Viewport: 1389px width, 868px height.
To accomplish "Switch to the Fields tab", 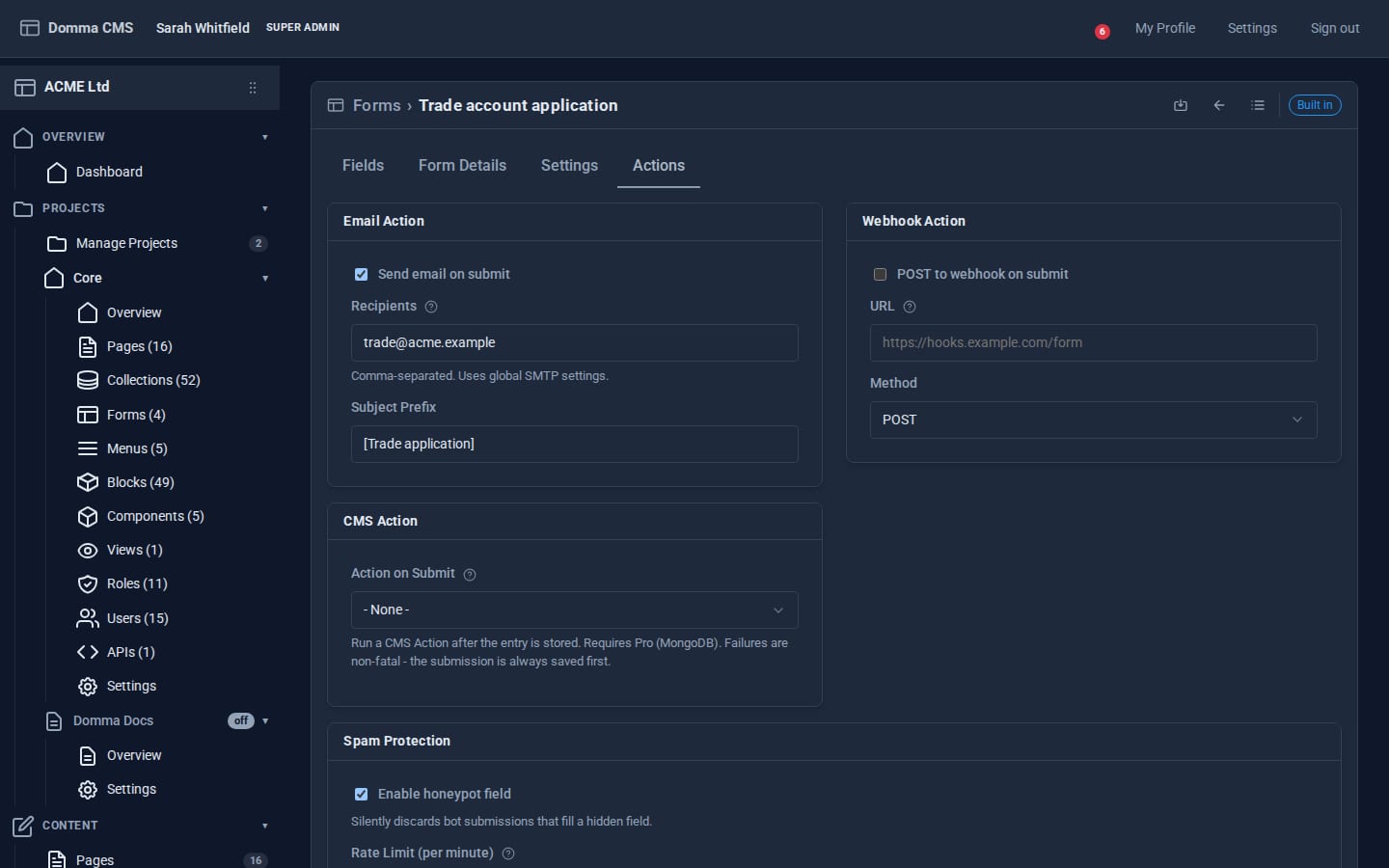I will 363,166.
